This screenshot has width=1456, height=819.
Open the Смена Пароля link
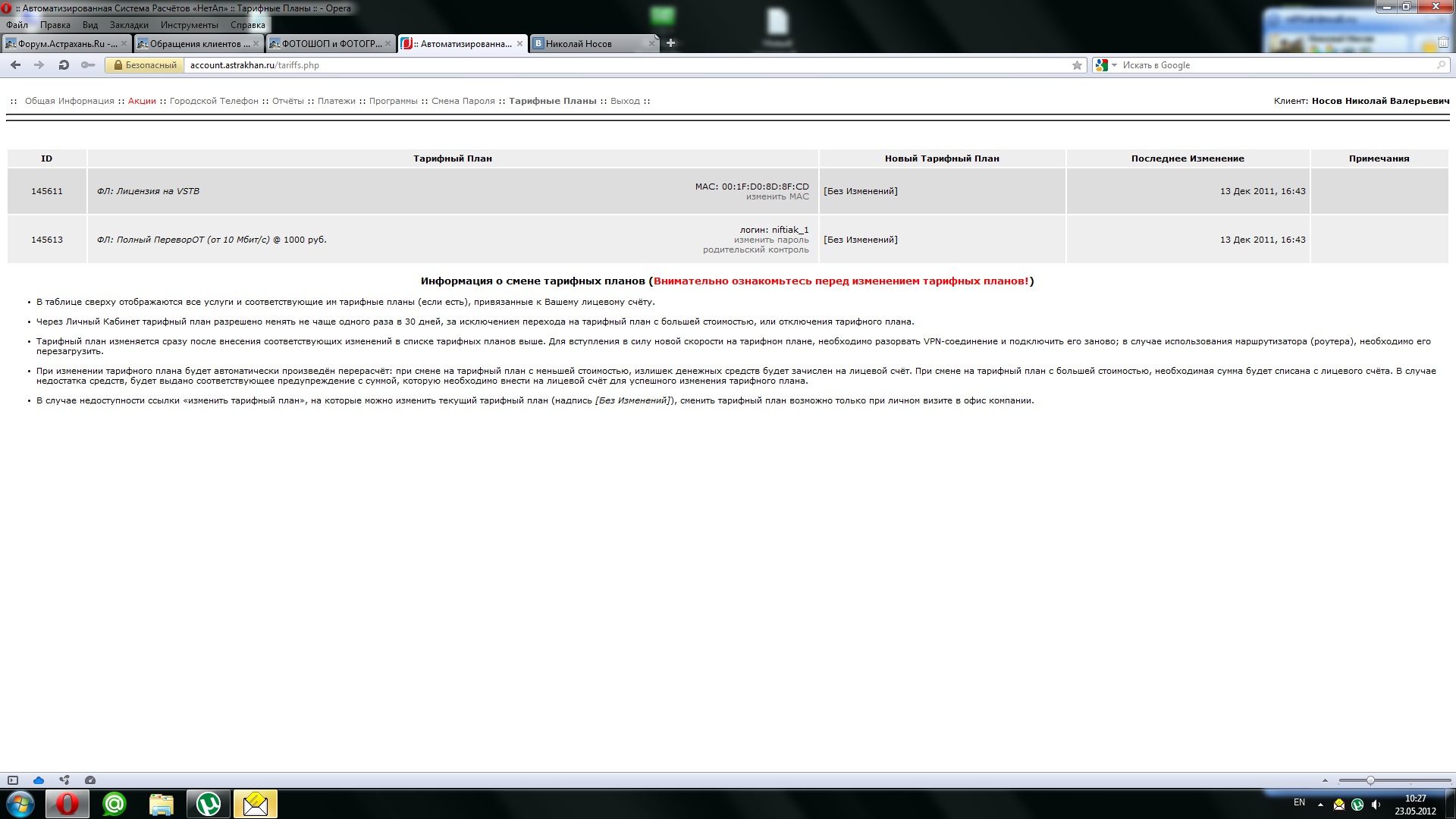[463, 101]
